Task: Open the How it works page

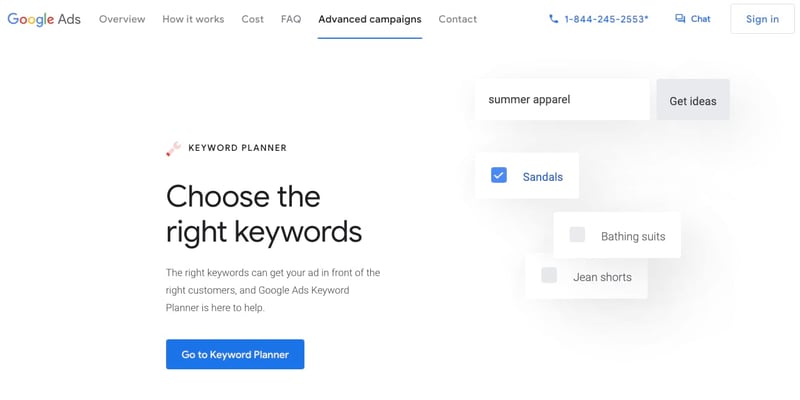Action: [193, 19]
